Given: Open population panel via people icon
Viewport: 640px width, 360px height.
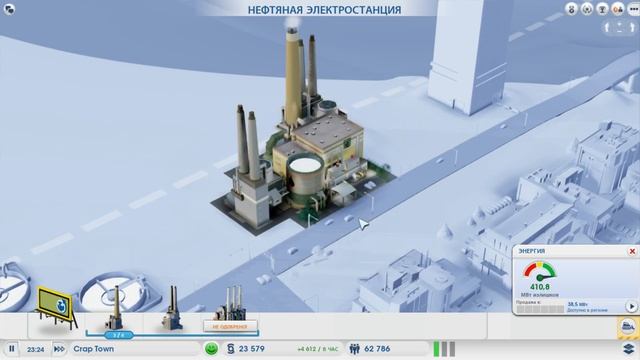Looking at the screenshot, I should click(x=355, y=349).
